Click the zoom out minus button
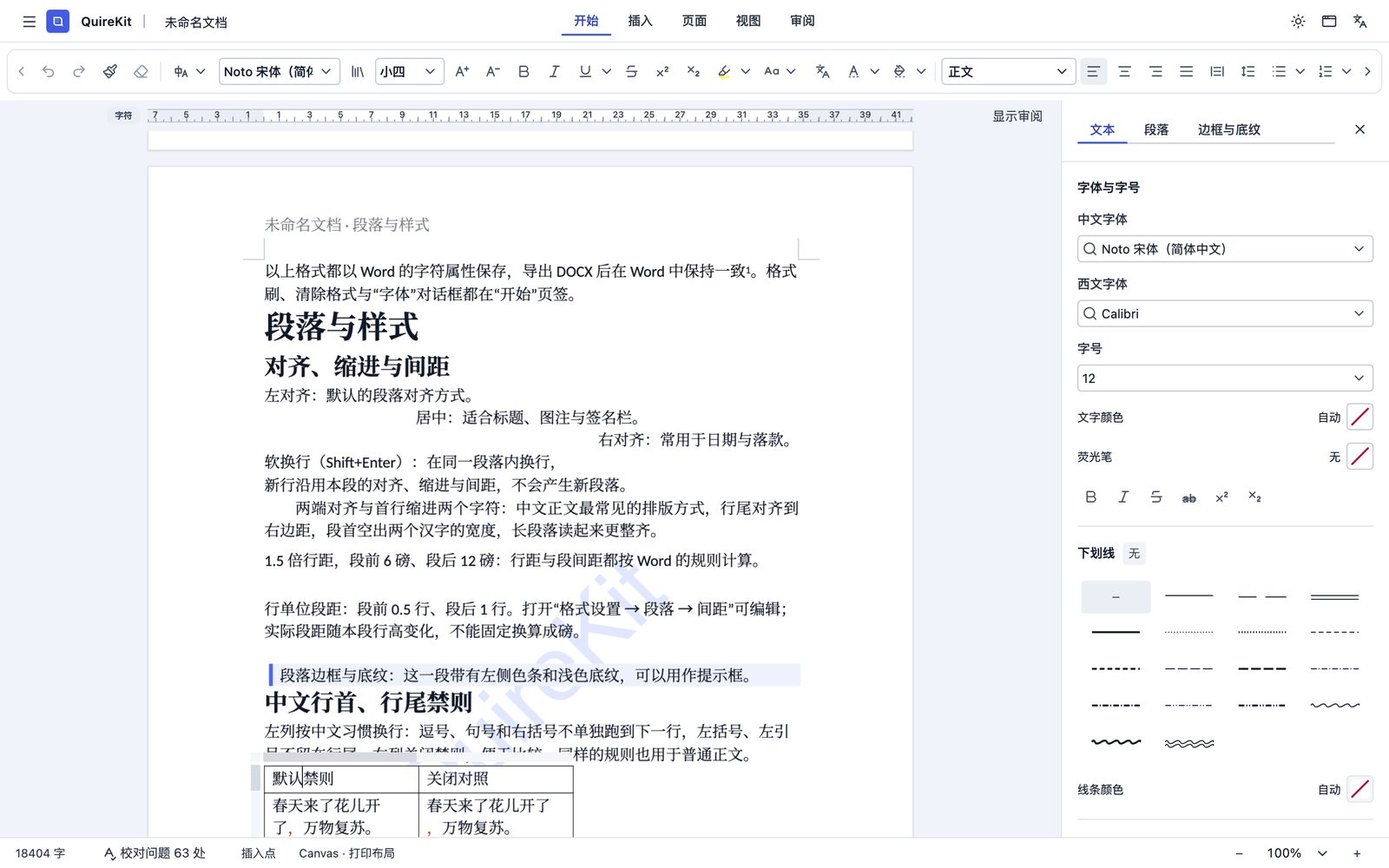The image size is (1389, 868). (1239, 853)
